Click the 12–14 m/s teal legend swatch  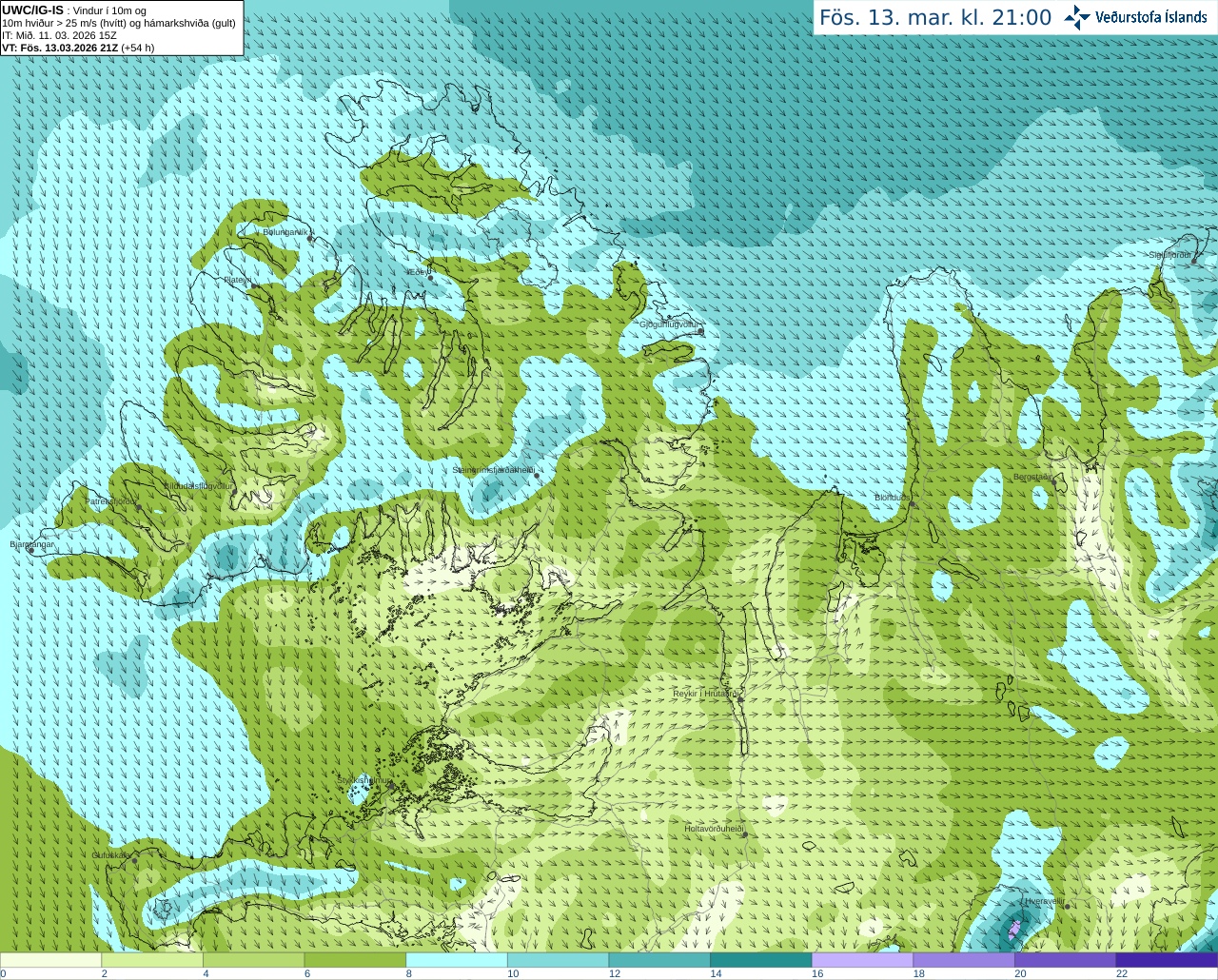pyautogui.click(x=659, y=960)
